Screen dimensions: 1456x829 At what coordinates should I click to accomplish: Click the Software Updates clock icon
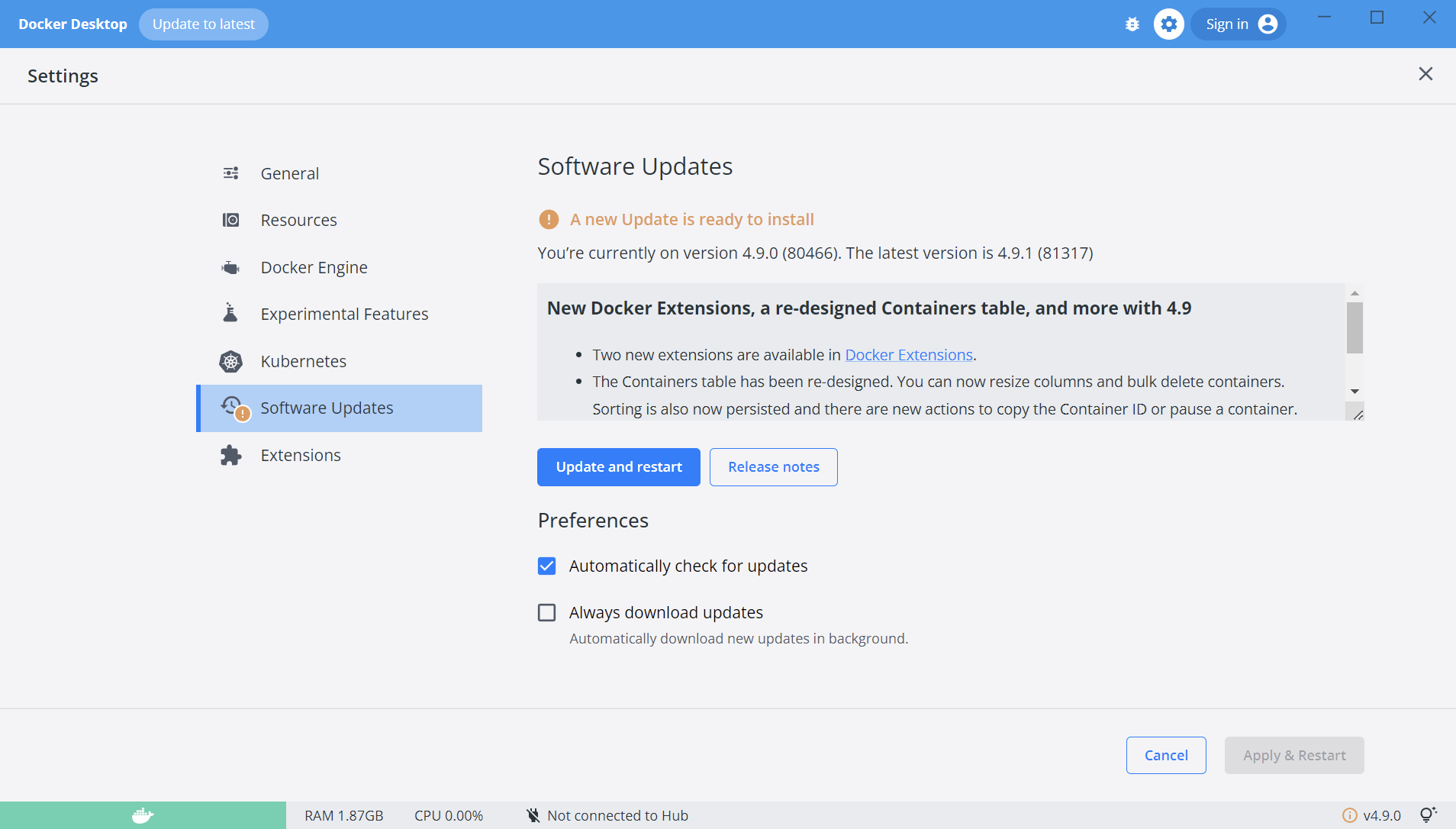232,406
